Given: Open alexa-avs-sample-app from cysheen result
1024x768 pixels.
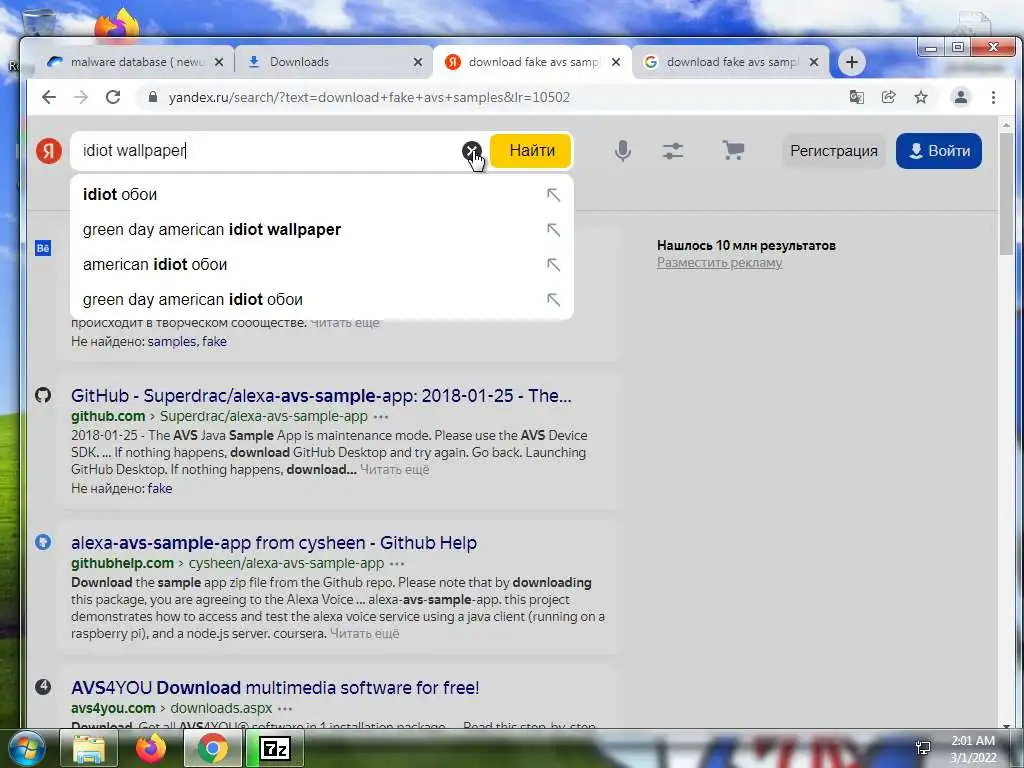Looking at the screenshot, I should coord(274,543).
